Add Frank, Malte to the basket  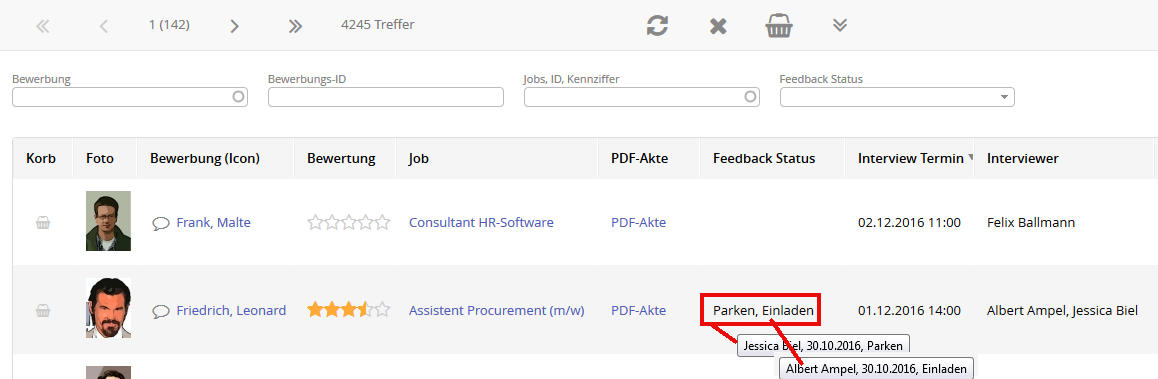click(43, 222)
